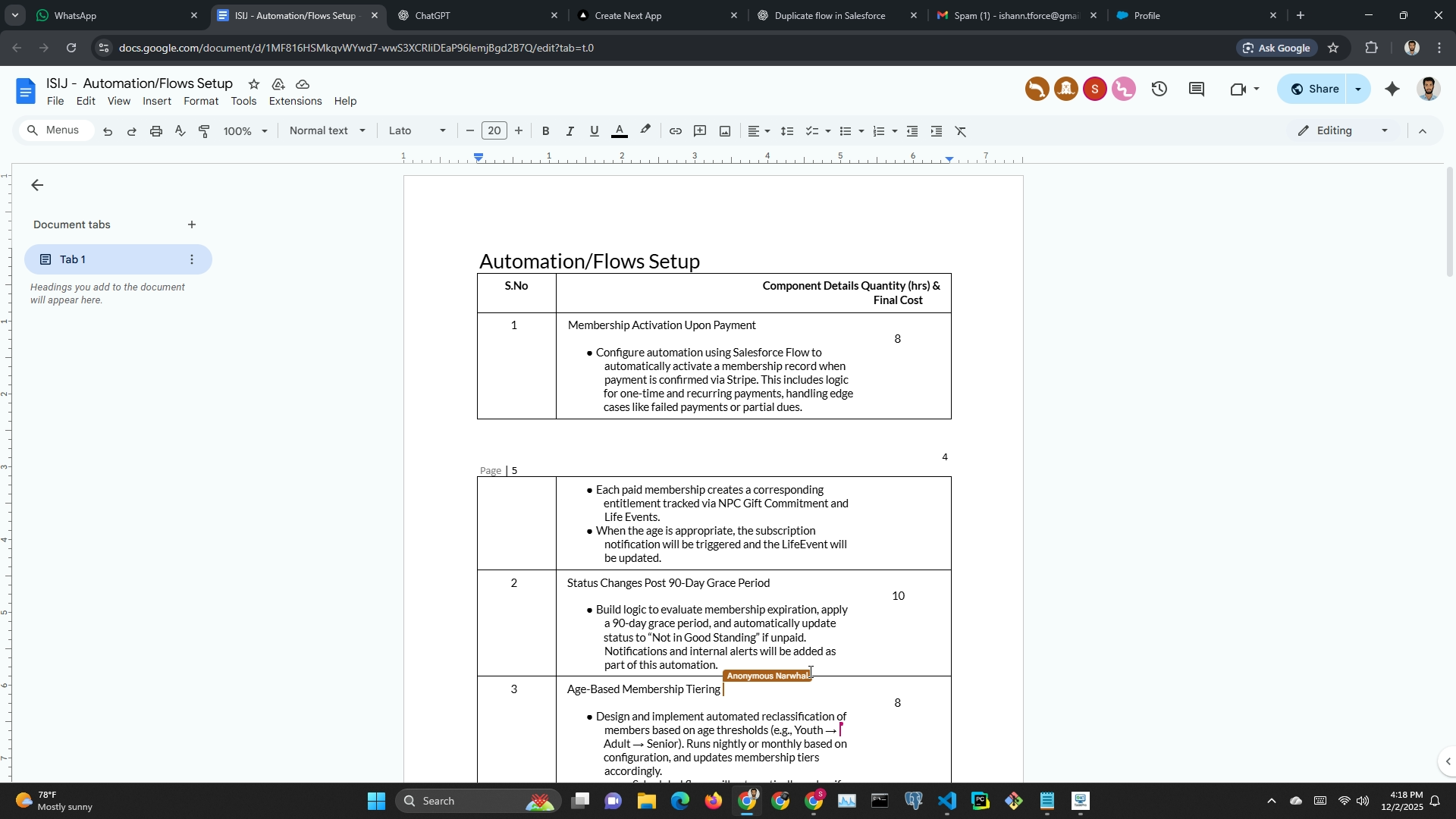Open the Format menu
The image size is (1456, 819).
pos(201,101)
